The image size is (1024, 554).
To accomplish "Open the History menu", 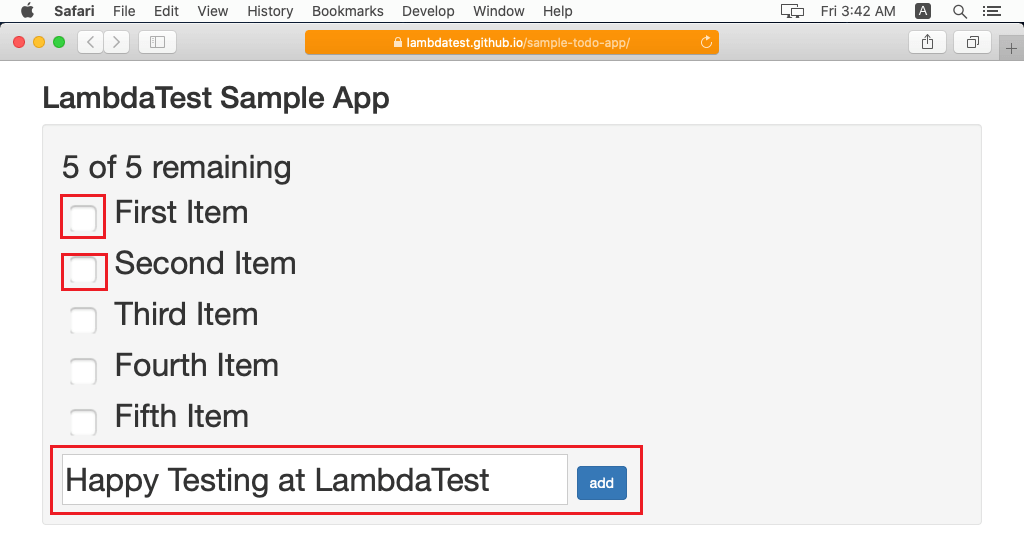I will pos(270,11).
